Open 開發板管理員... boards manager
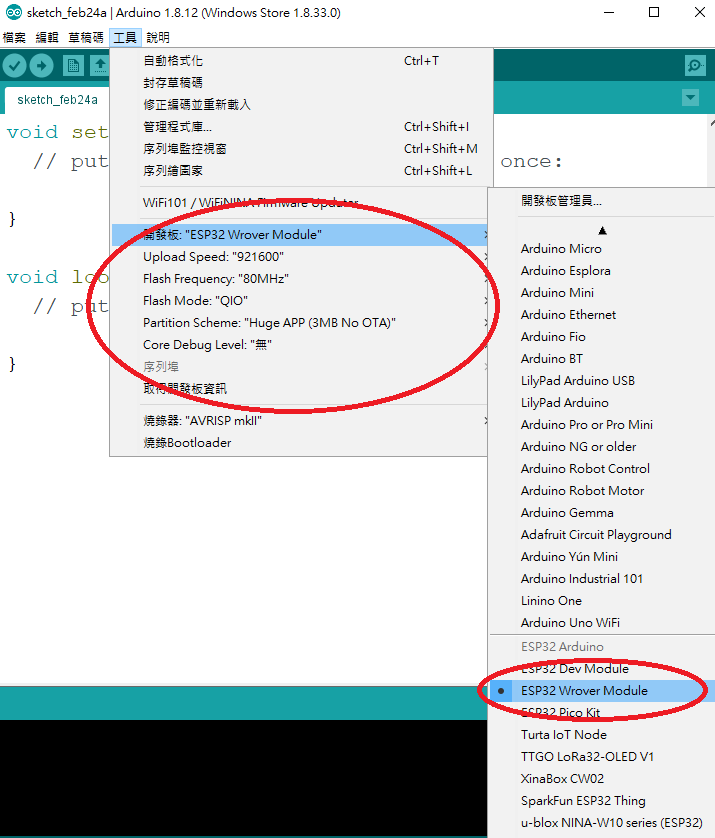The height and width of the screenshot is (838, 715). coord(602,201)
